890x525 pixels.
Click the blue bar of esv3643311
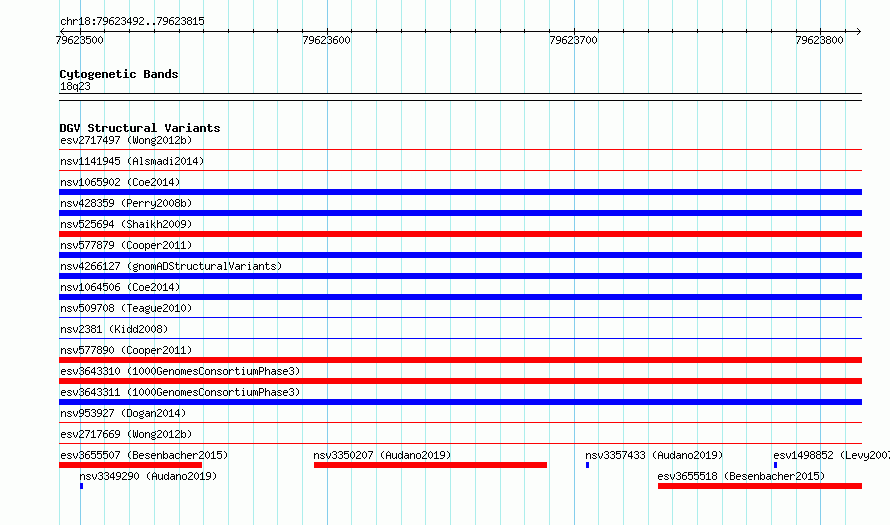[460, 402]
